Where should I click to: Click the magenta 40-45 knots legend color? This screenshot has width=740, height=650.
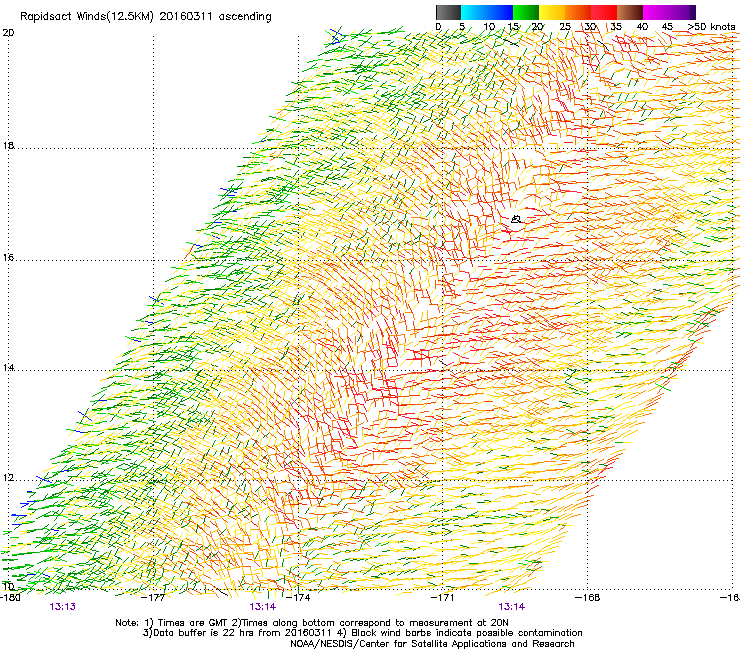656,12
